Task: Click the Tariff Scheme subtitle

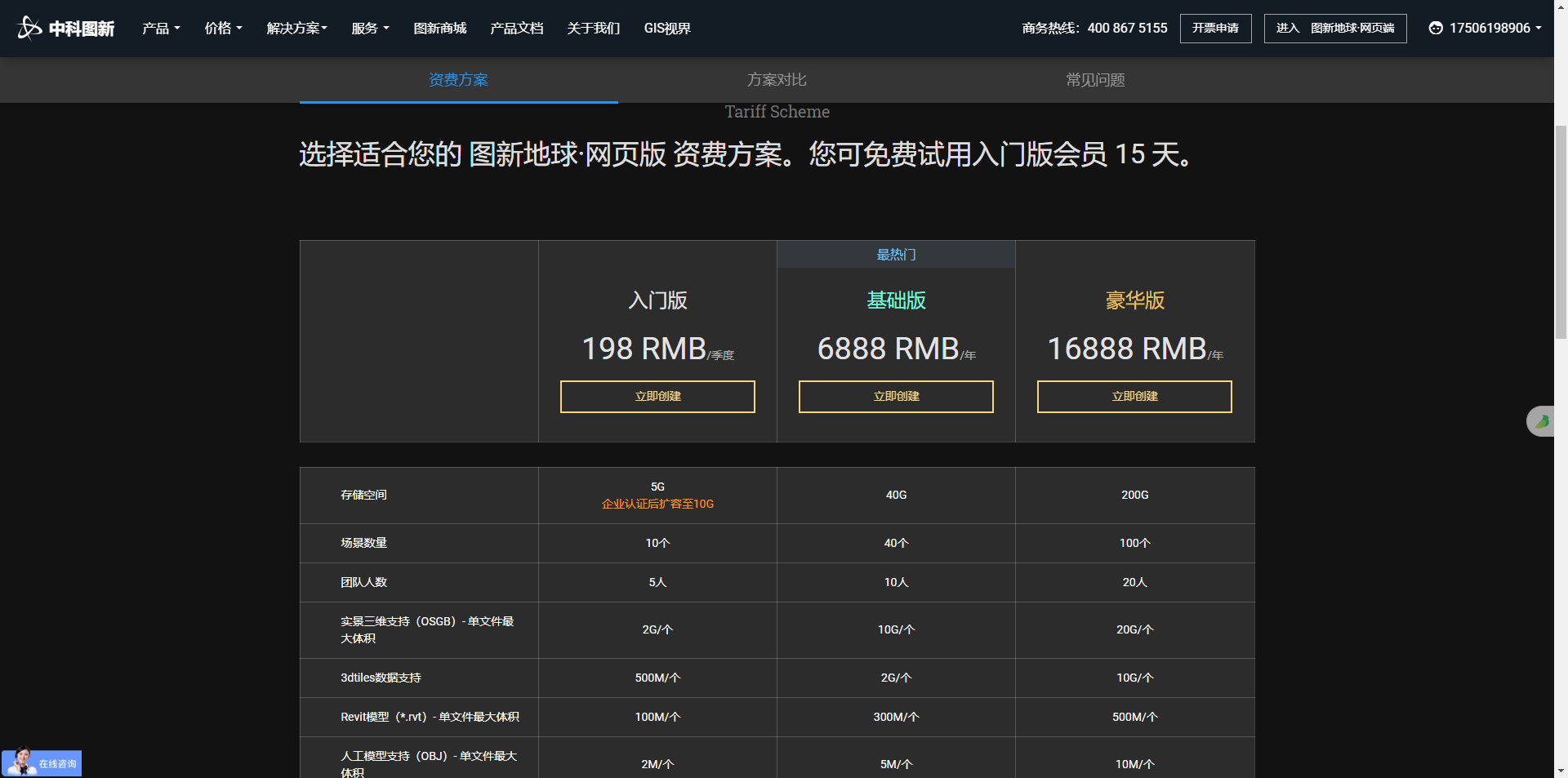Action: point(777,112)
